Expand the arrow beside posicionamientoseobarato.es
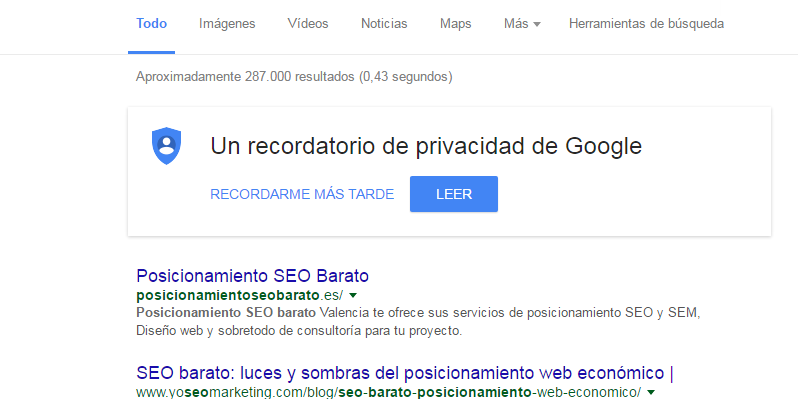The width and height of the screenshot is (798, 399). 353,295
